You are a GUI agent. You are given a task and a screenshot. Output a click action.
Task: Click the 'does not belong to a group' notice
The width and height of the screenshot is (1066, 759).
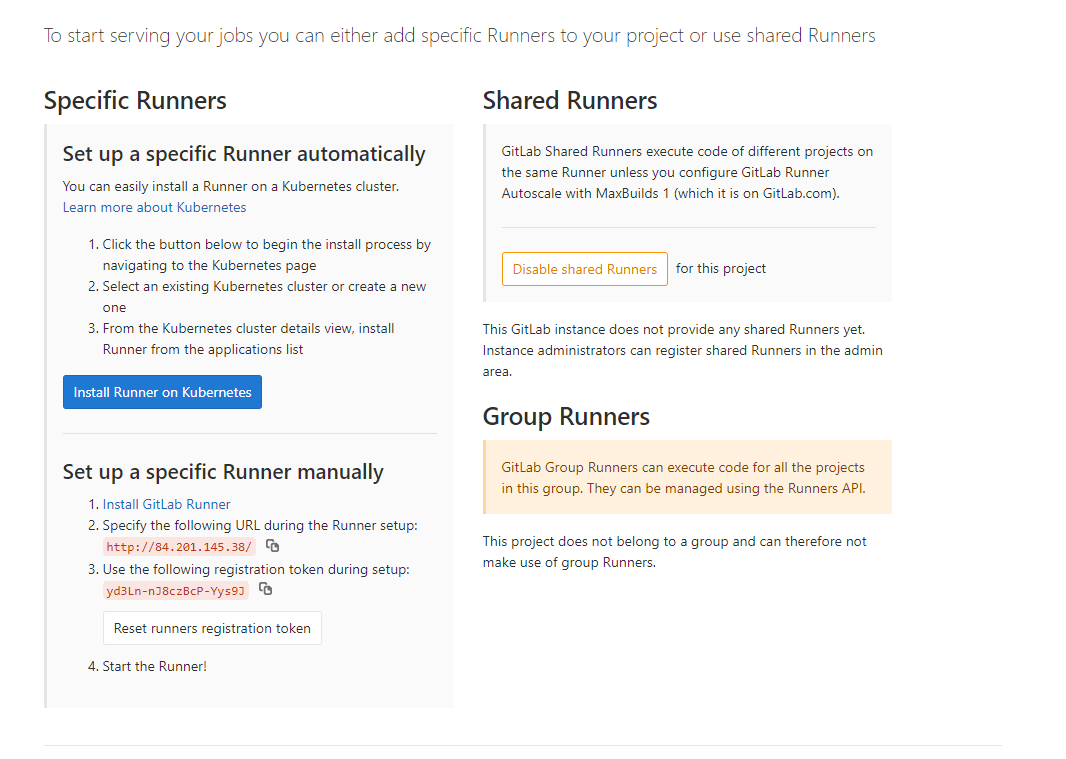click(674, 552)
